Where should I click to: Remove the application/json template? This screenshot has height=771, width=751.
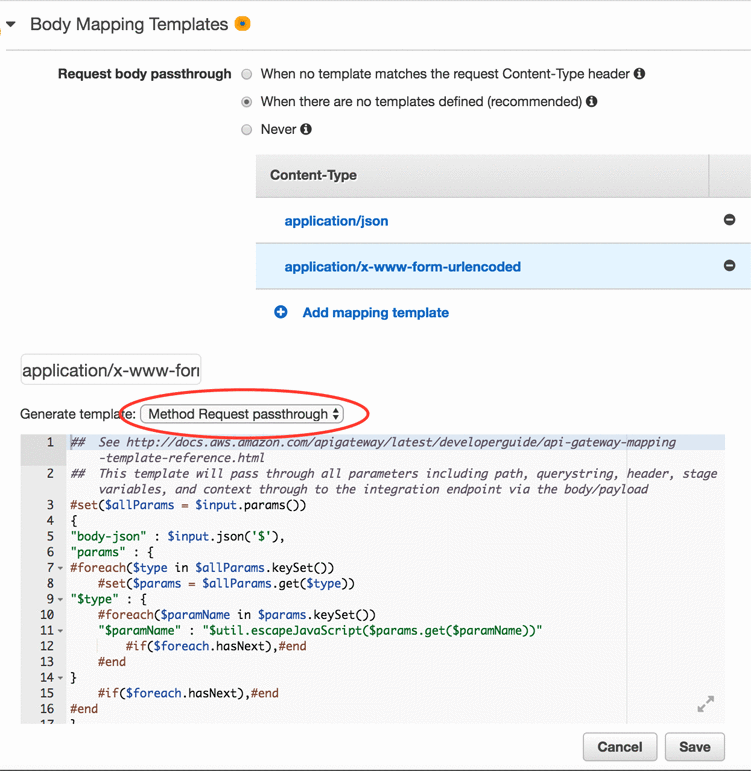pyautogui.click(x=729, y=219)
